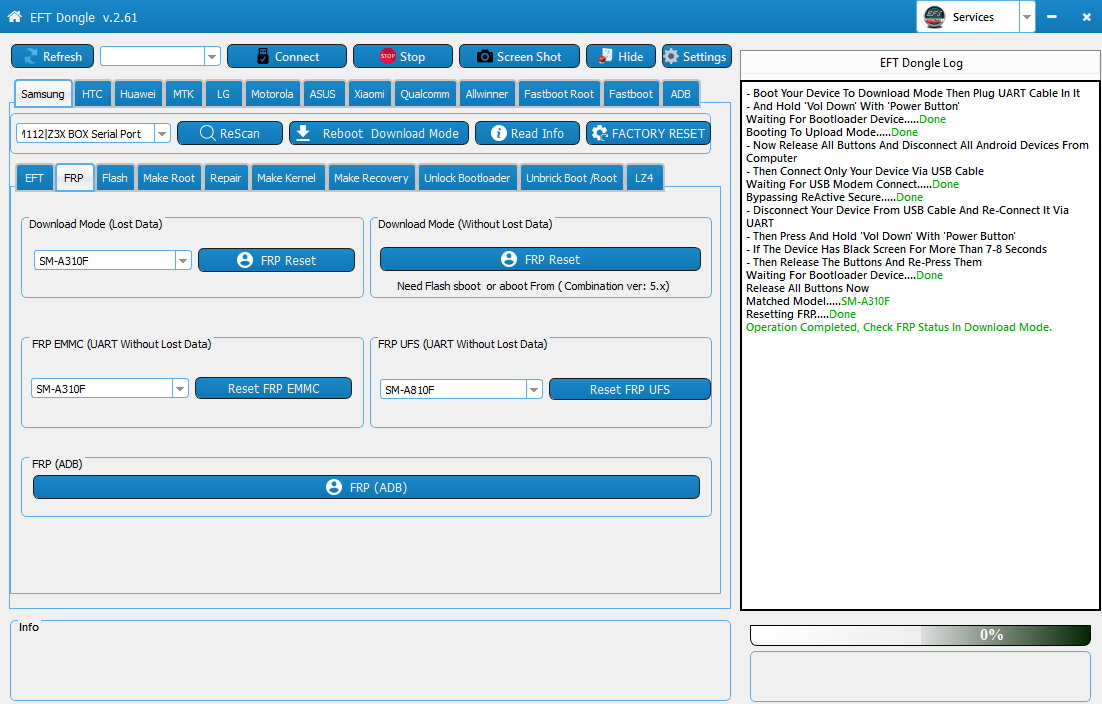Click the 'EFT Dongle Log' header
The height and width of the screenshot is (704, 1102).
[x=921, y=63]
